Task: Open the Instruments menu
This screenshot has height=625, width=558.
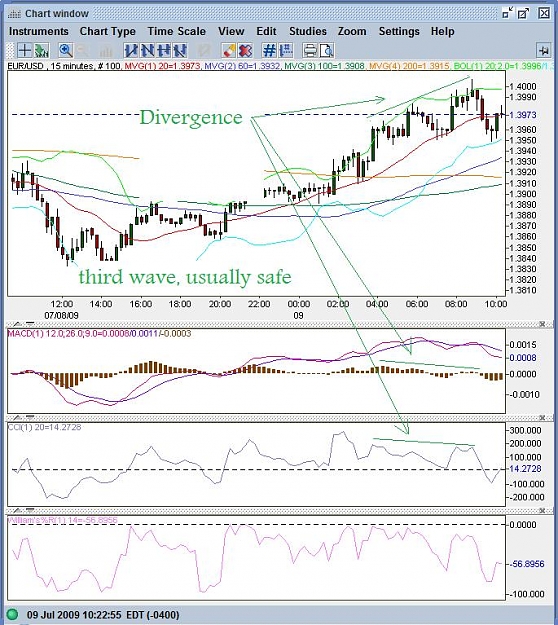Action: click(39, 31)
